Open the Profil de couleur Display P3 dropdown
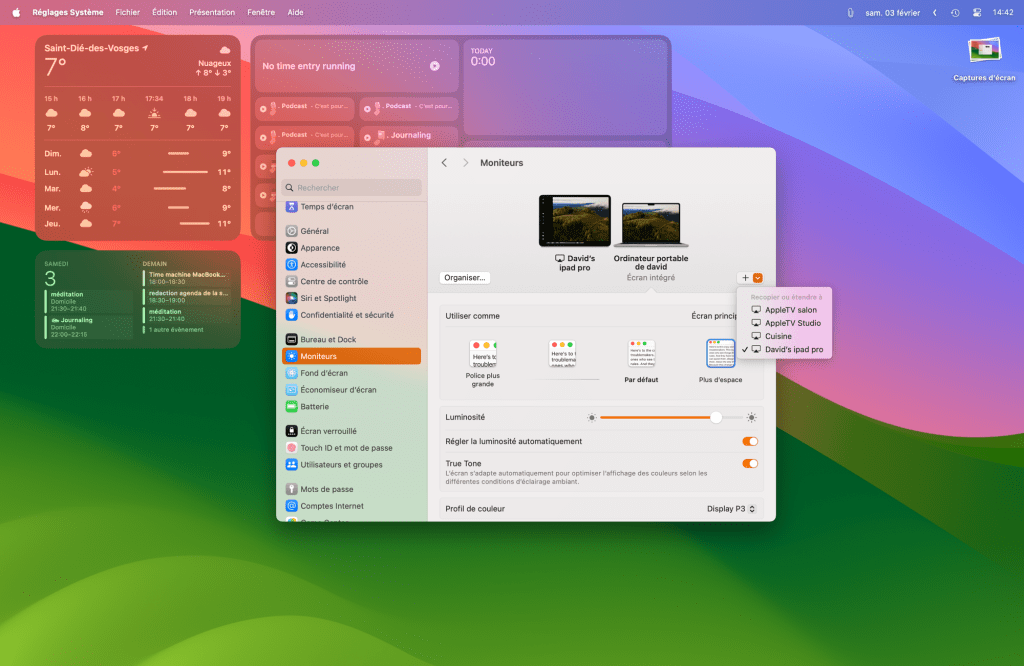 point(732,509)
